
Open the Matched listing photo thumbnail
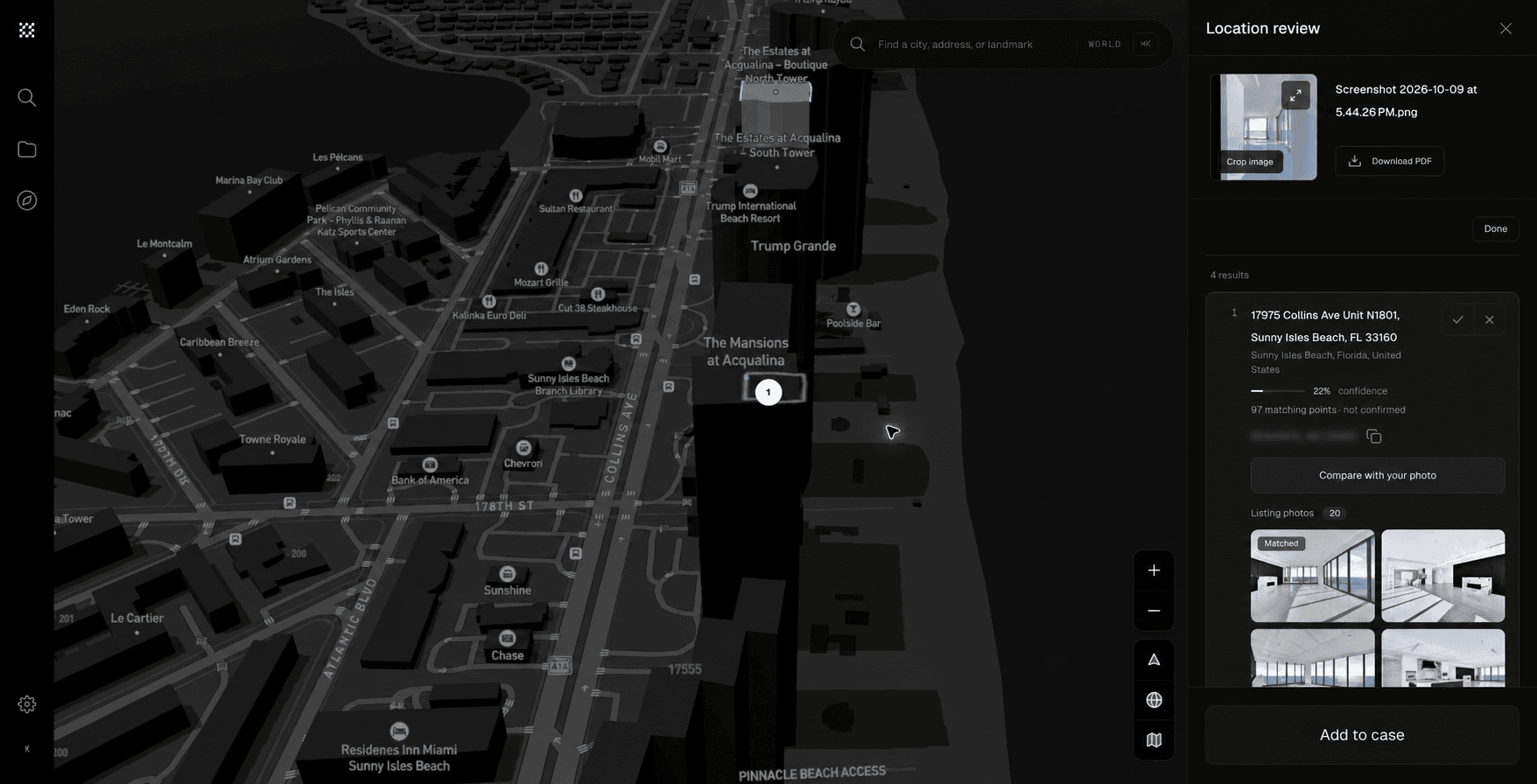tap(1312, 576)
